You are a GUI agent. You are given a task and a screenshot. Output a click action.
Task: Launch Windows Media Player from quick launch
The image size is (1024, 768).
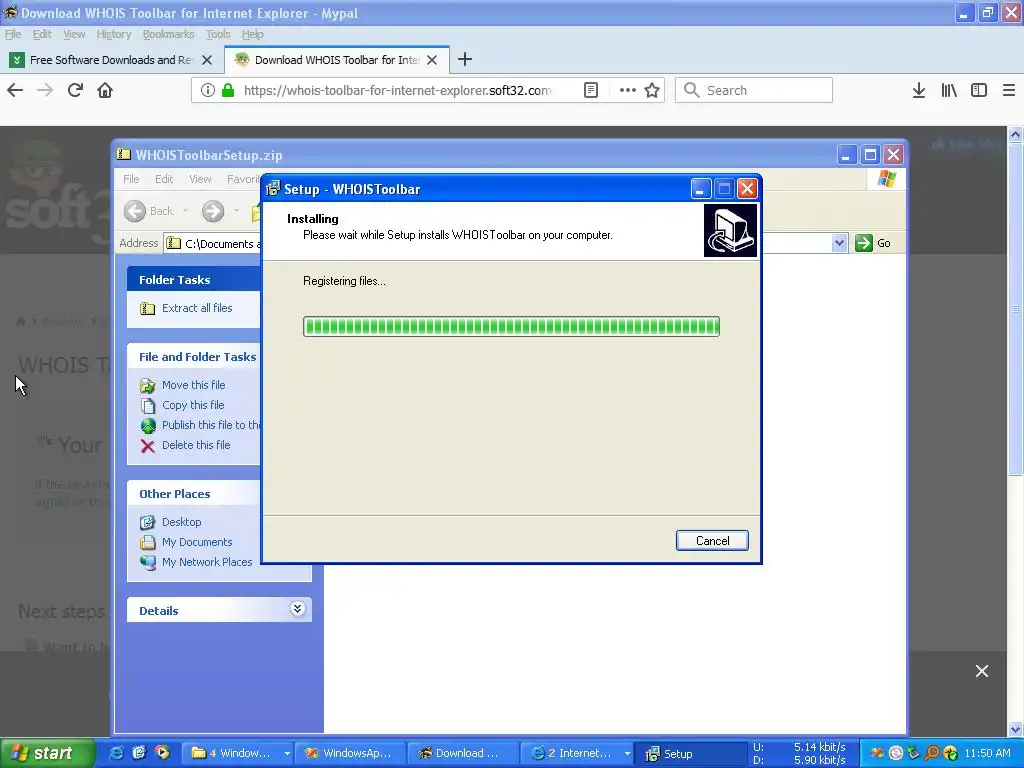162,753
